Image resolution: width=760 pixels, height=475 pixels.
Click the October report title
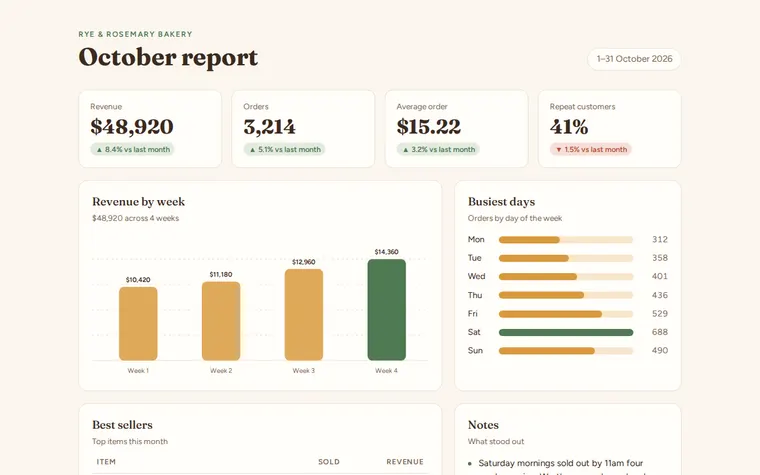tap(168, 58)
